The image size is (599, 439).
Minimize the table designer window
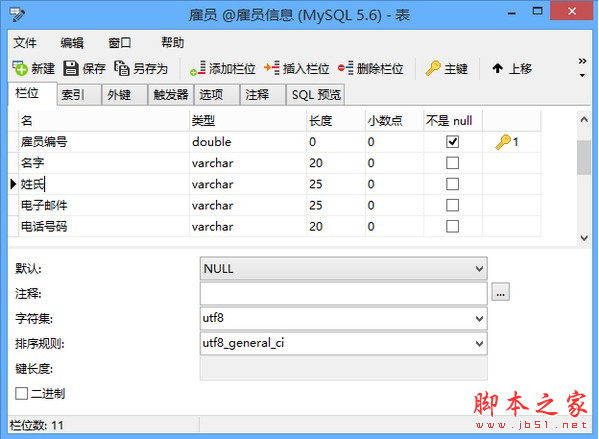512,13
